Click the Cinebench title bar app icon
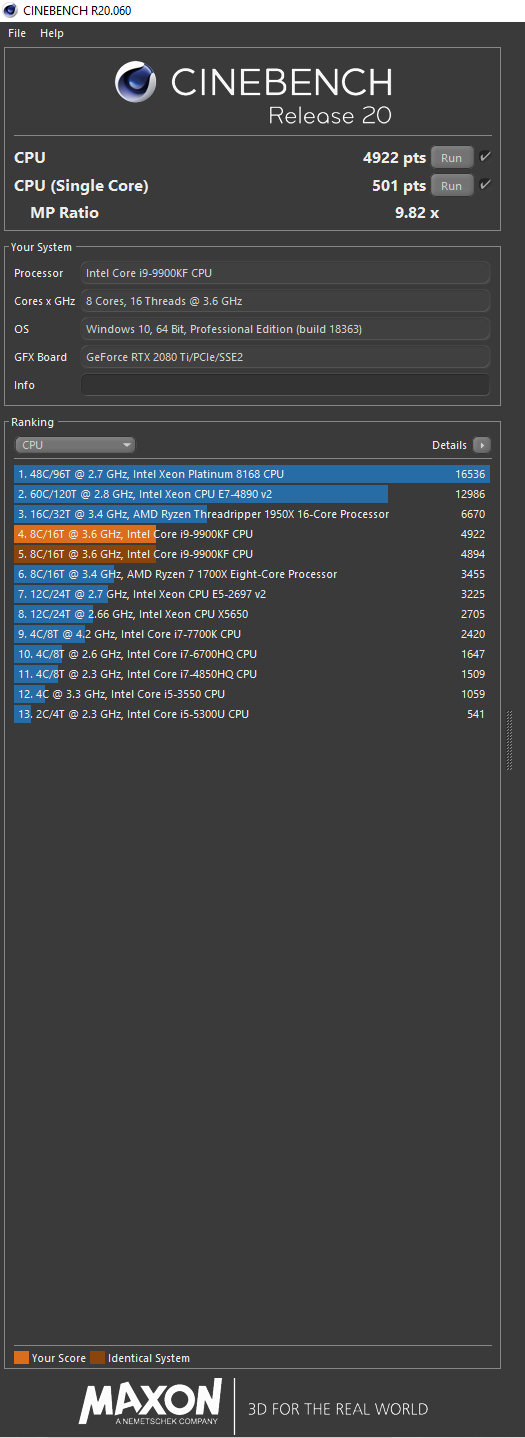This screenshot has height=1438, width=525. coord(11,10)
